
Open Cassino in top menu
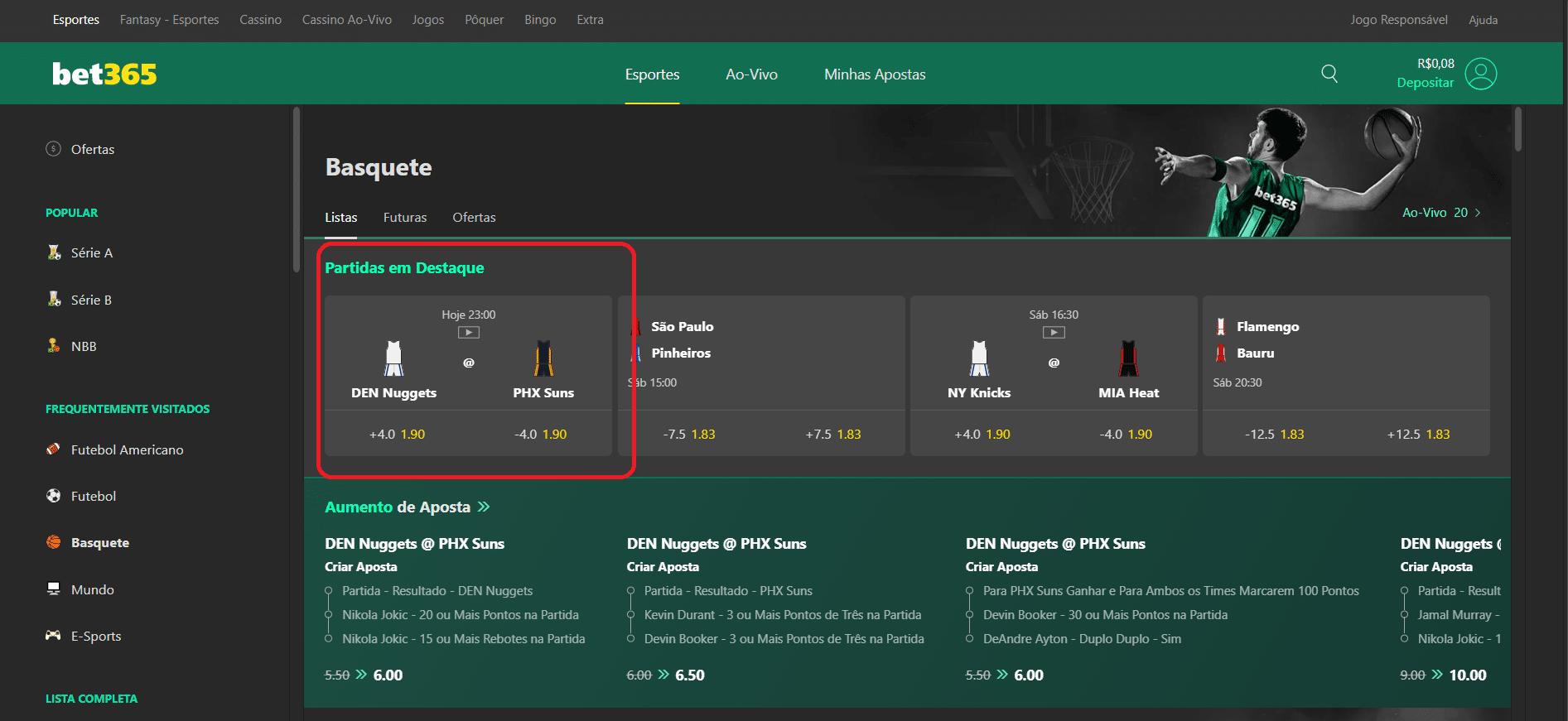point(260,20)
